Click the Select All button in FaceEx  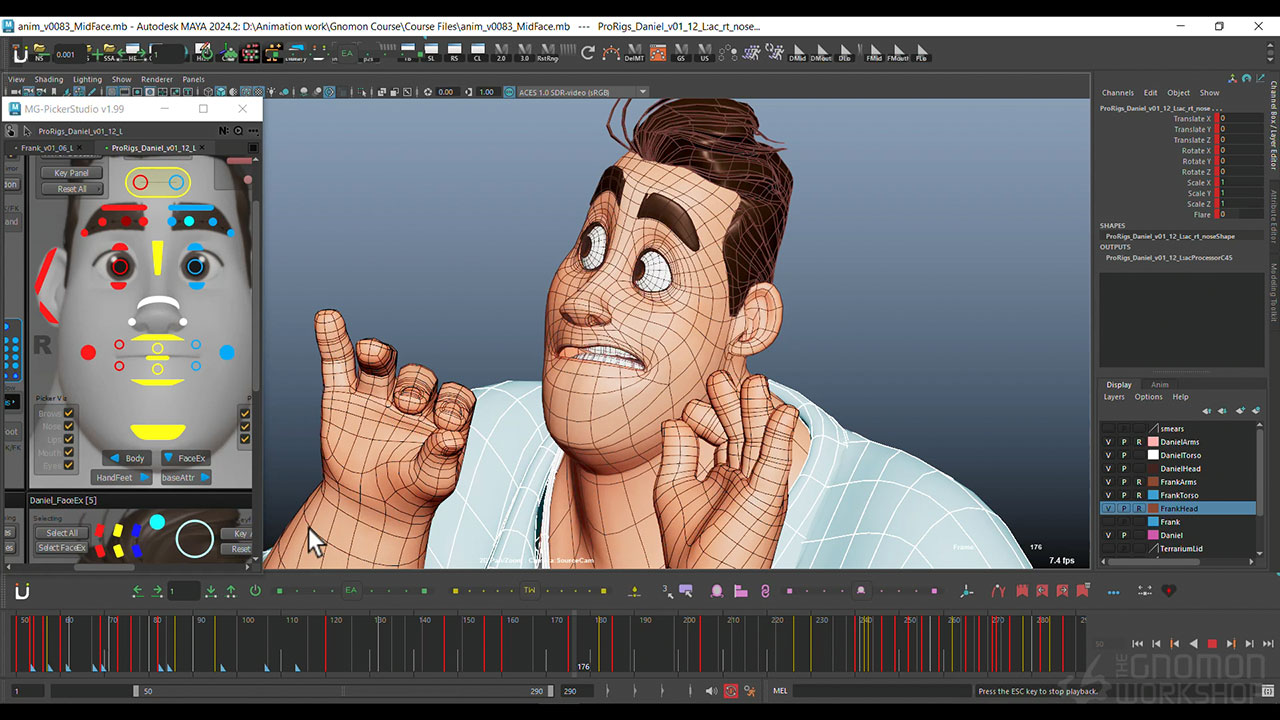click(62, 533)
